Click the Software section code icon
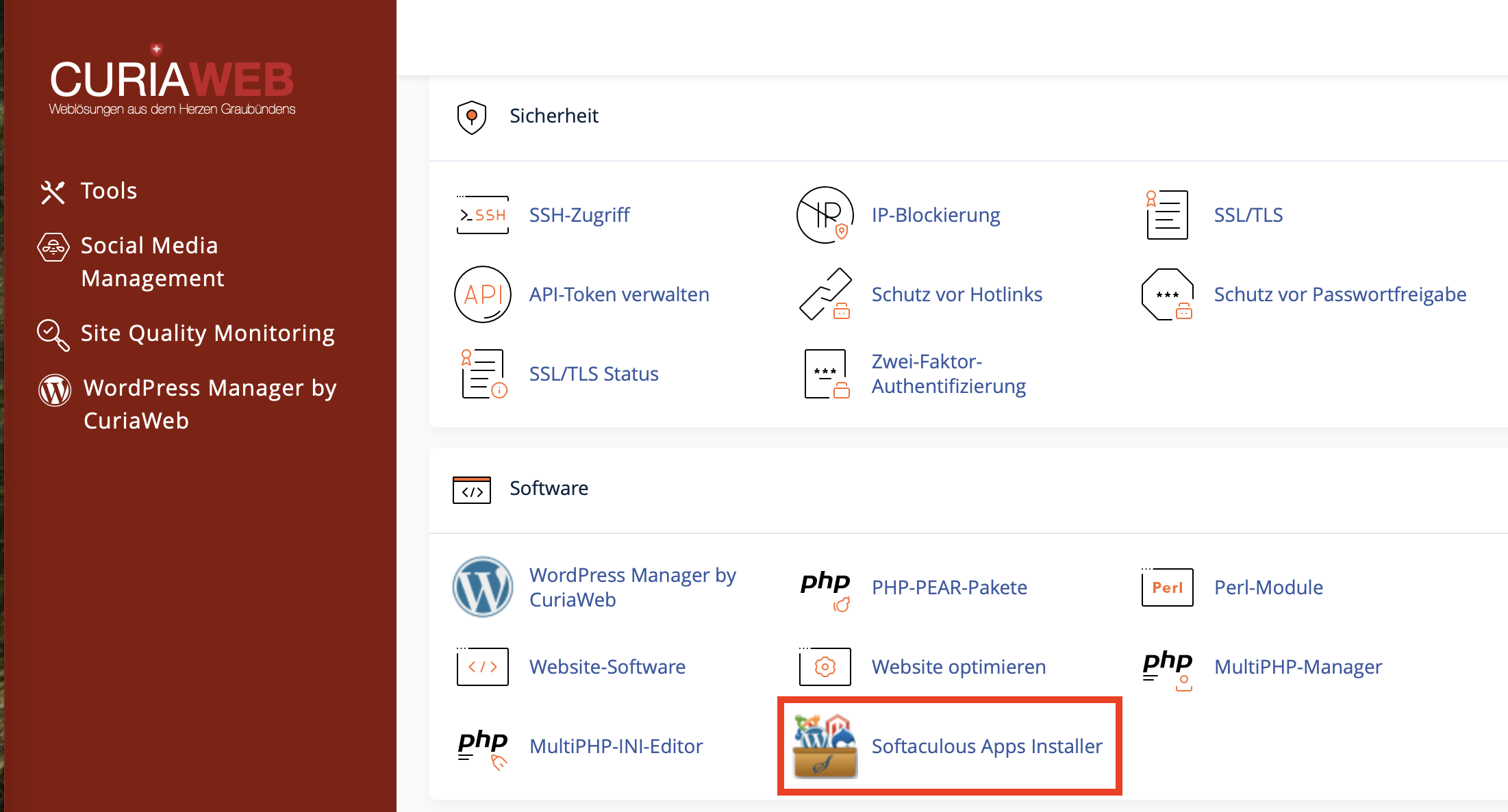Screen dimensions: 1508x812 (x=472, y=490)
